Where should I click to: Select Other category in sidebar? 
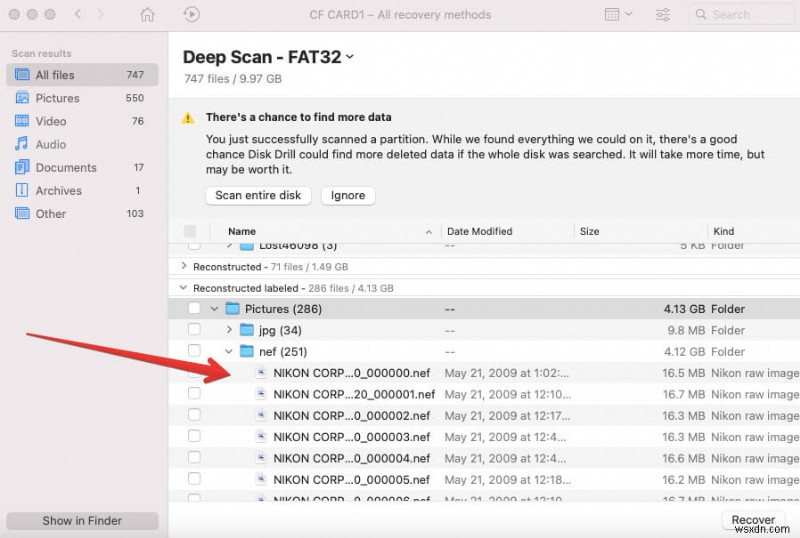pyautogui.click(x=82, y=213)
